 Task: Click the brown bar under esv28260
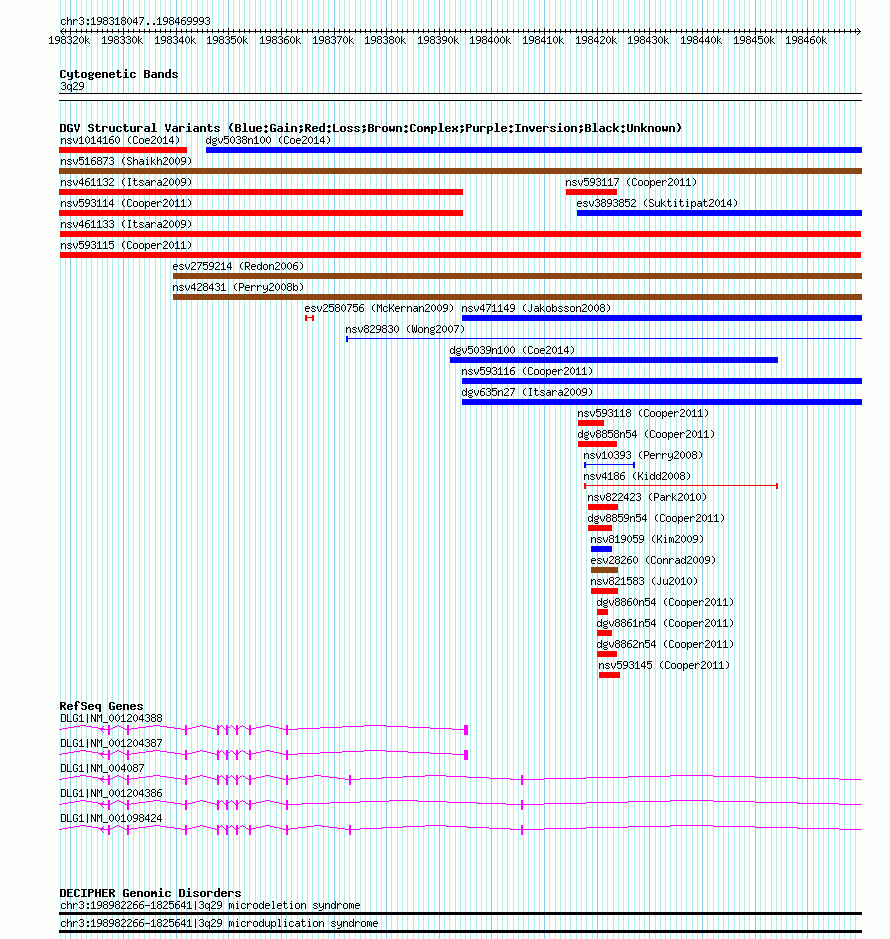[604, 570]
